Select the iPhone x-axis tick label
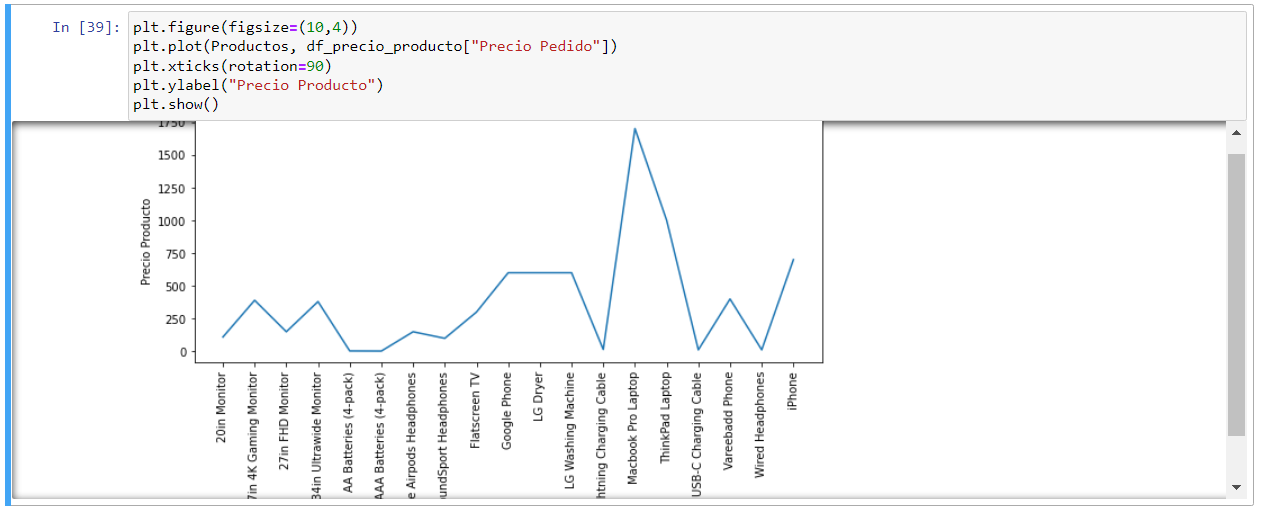 coord(792,392)
